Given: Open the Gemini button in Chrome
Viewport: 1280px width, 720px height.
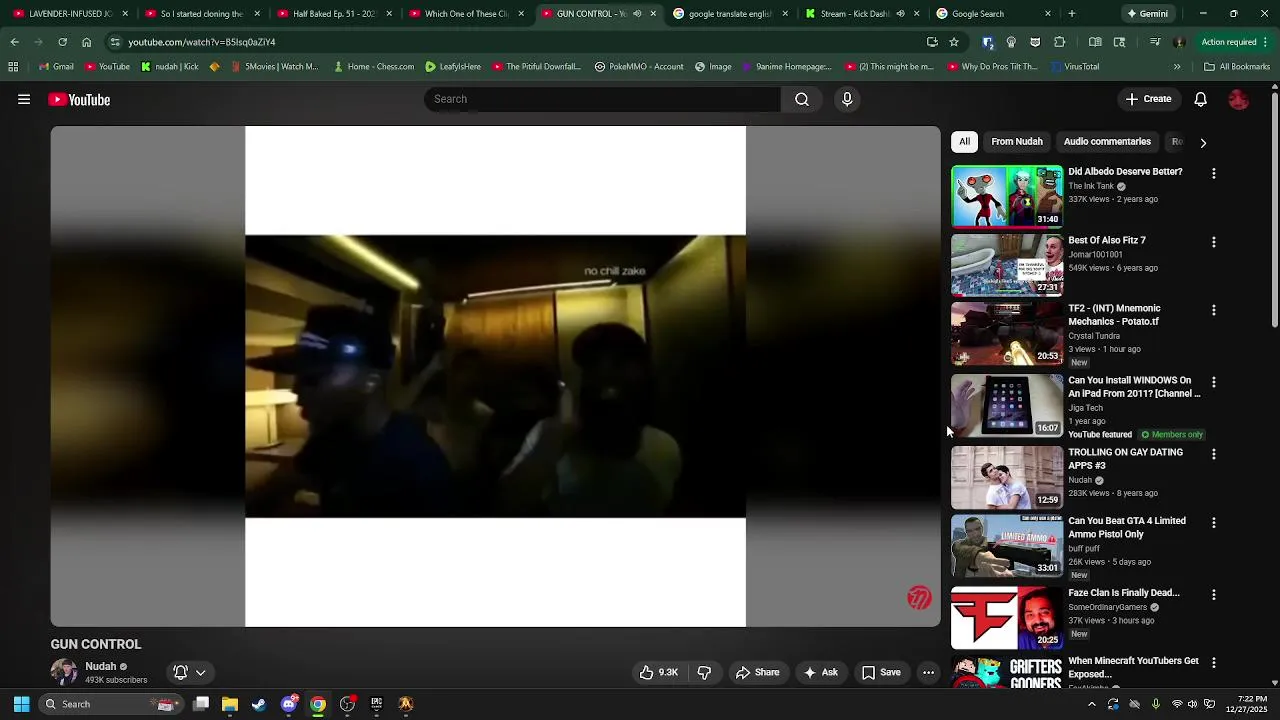Looking at the screenshot, I should [1147, 14].
